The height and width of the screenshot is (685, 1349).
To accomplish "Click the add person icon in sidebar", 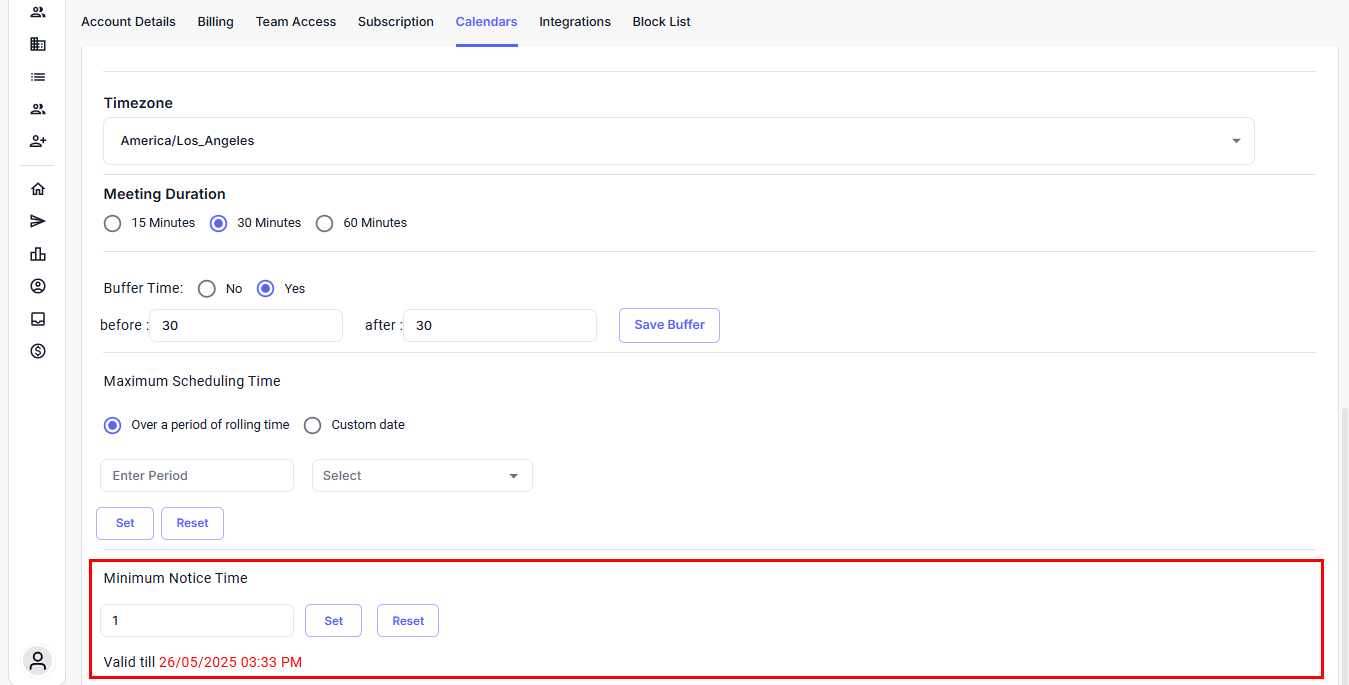I will click(38, 141).
